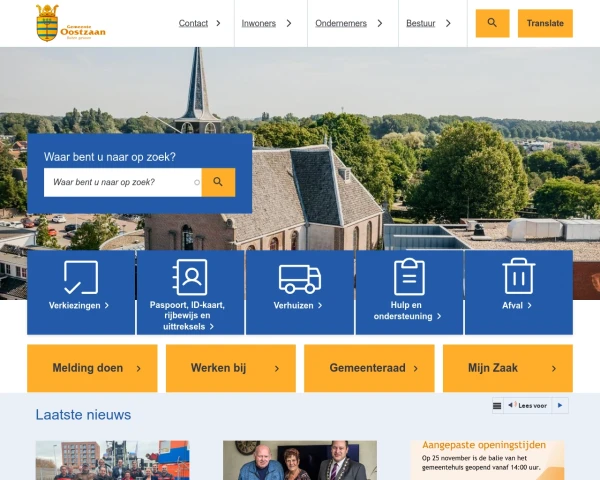This screenshot has width=600, height=480.
Task: Open Verkiezingen checkbox icon tile
Action: tap(81, 278)
